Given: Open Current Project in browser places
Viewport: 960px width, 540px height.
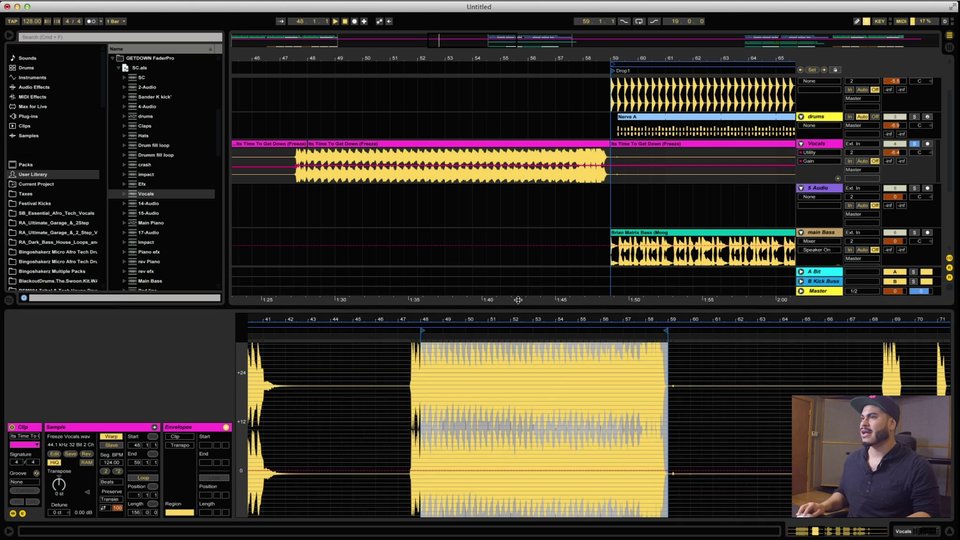Looking at the screenshot, I should (36, 184).
